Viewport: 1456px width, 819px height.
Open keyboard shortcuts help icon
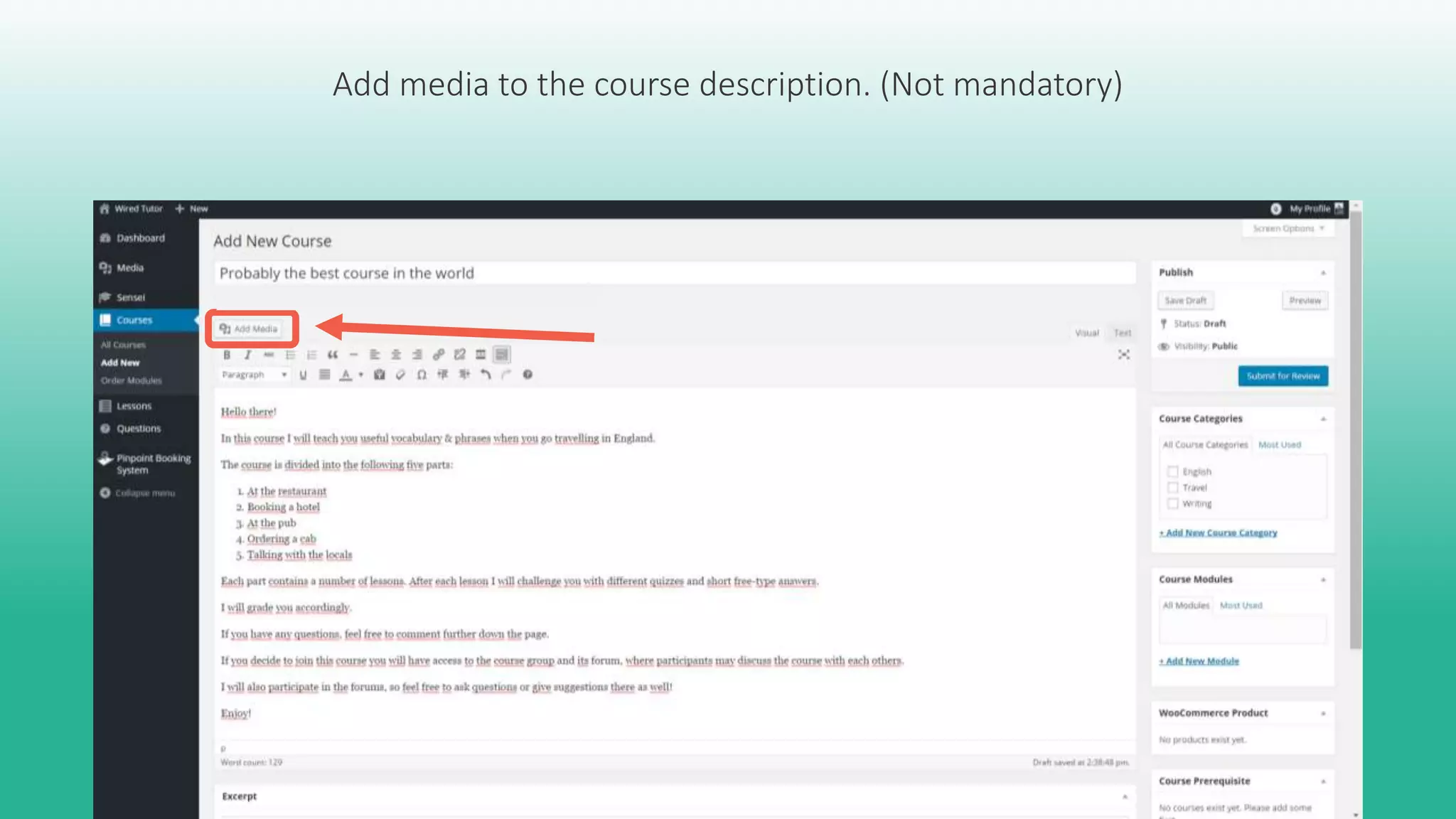click(528, 375)
